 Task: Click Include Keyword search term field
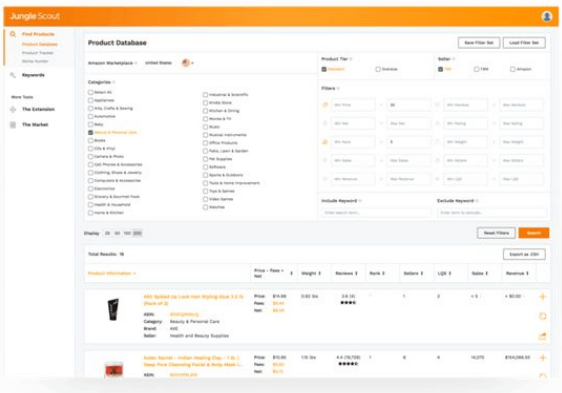tap(376, 213)
